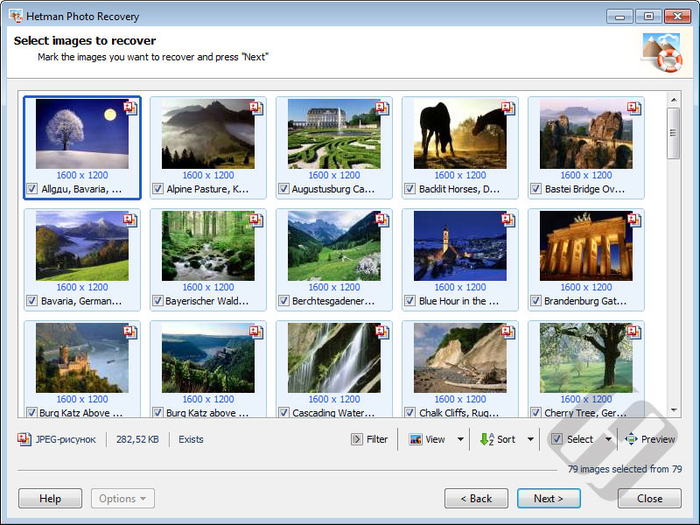
Task: Open the Options menu button
Action: tap(123, 498)
